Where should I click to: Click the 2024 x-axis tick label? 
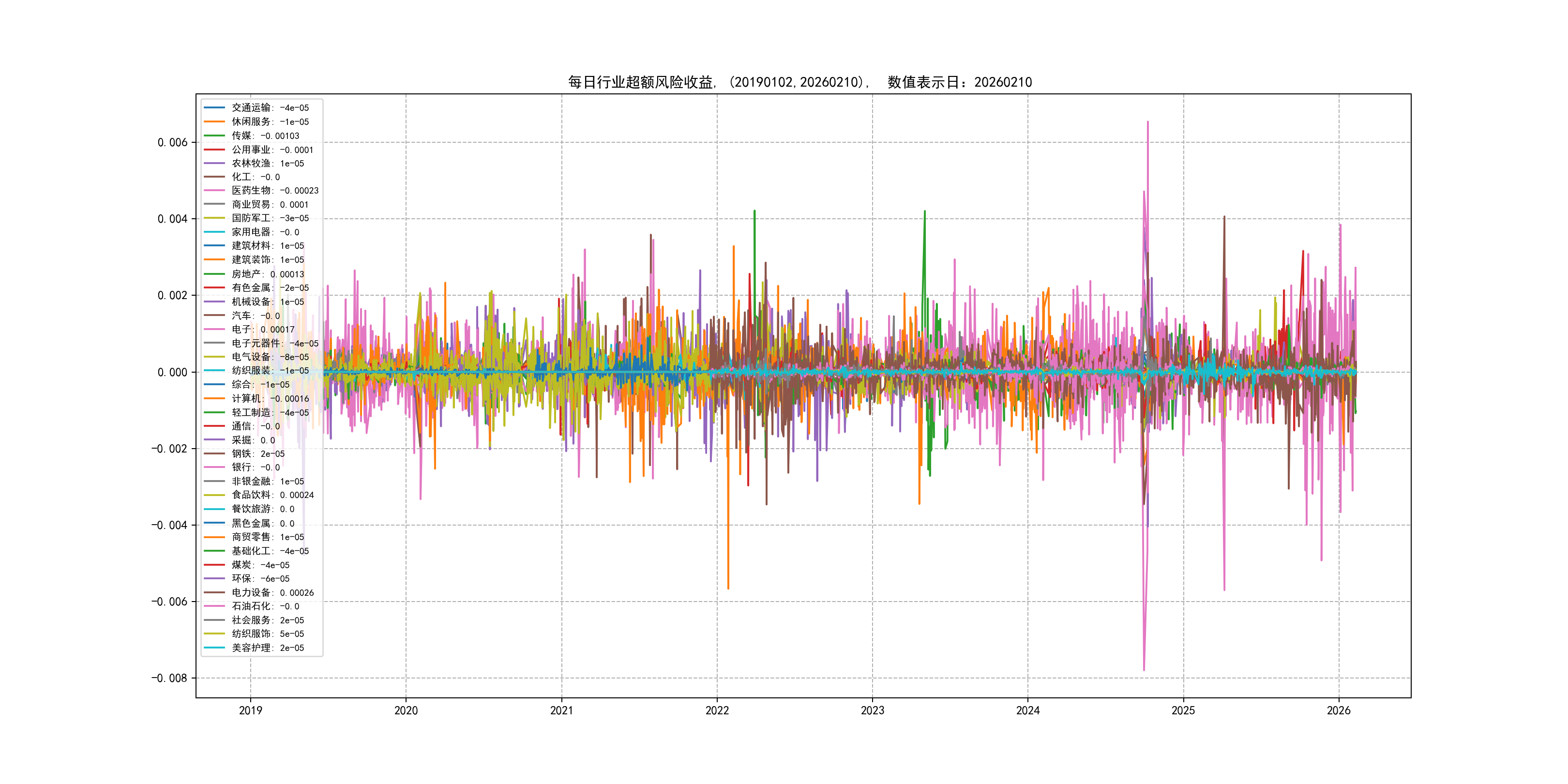(1027, 710)
